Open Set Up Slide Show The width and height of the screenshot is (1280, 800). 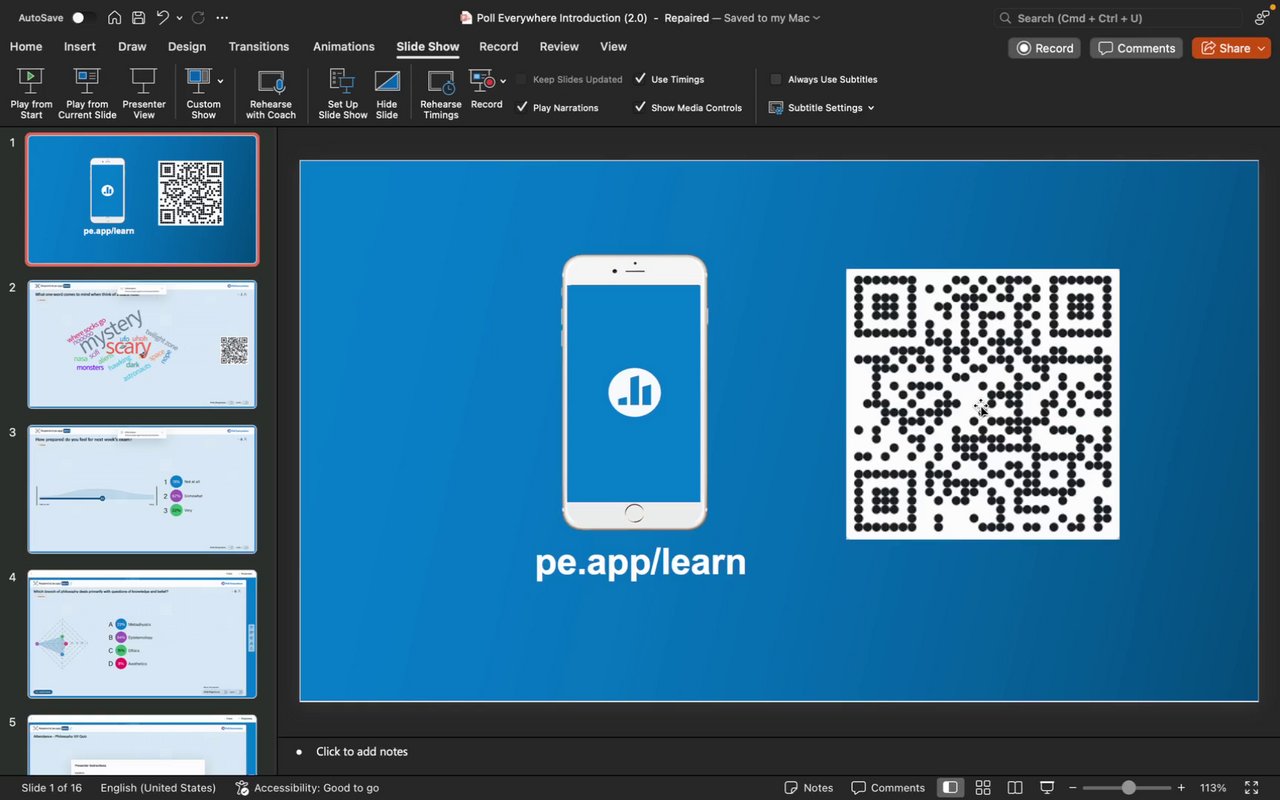click(343, 94)
